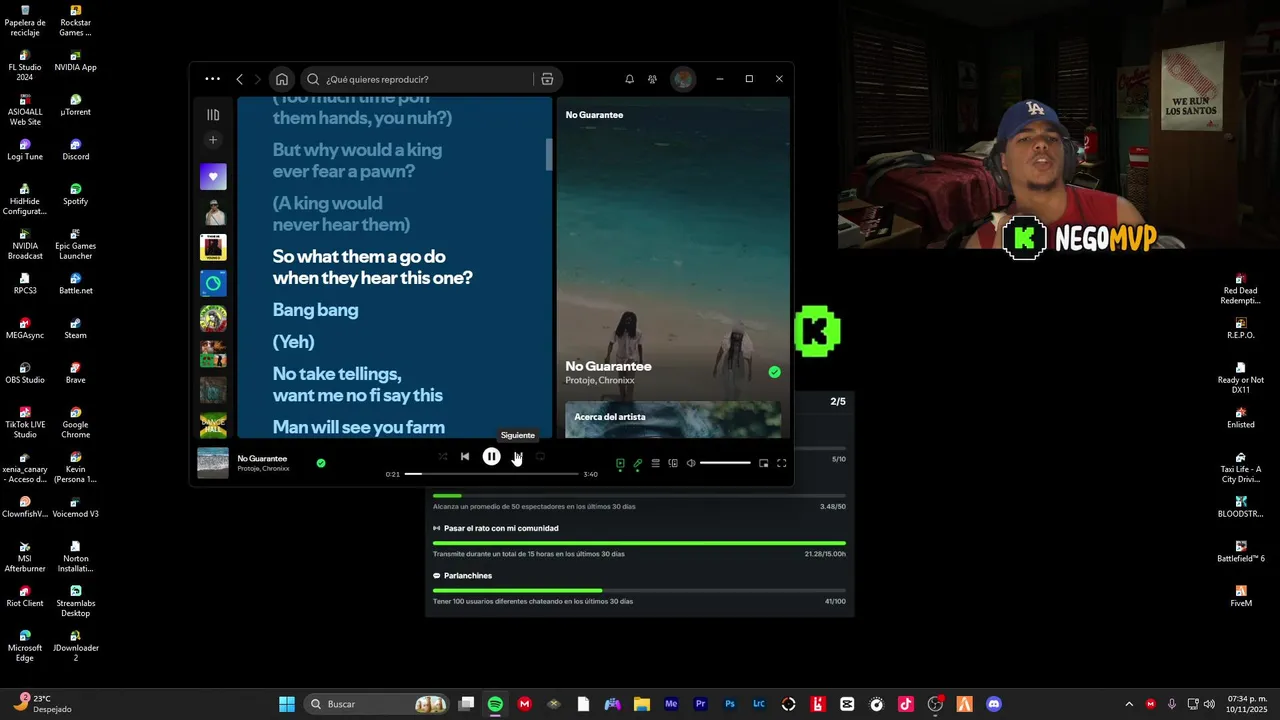1280x720 pixels.
Task: Jump to lyric 'Bang bang'
Action: (315, 310)
